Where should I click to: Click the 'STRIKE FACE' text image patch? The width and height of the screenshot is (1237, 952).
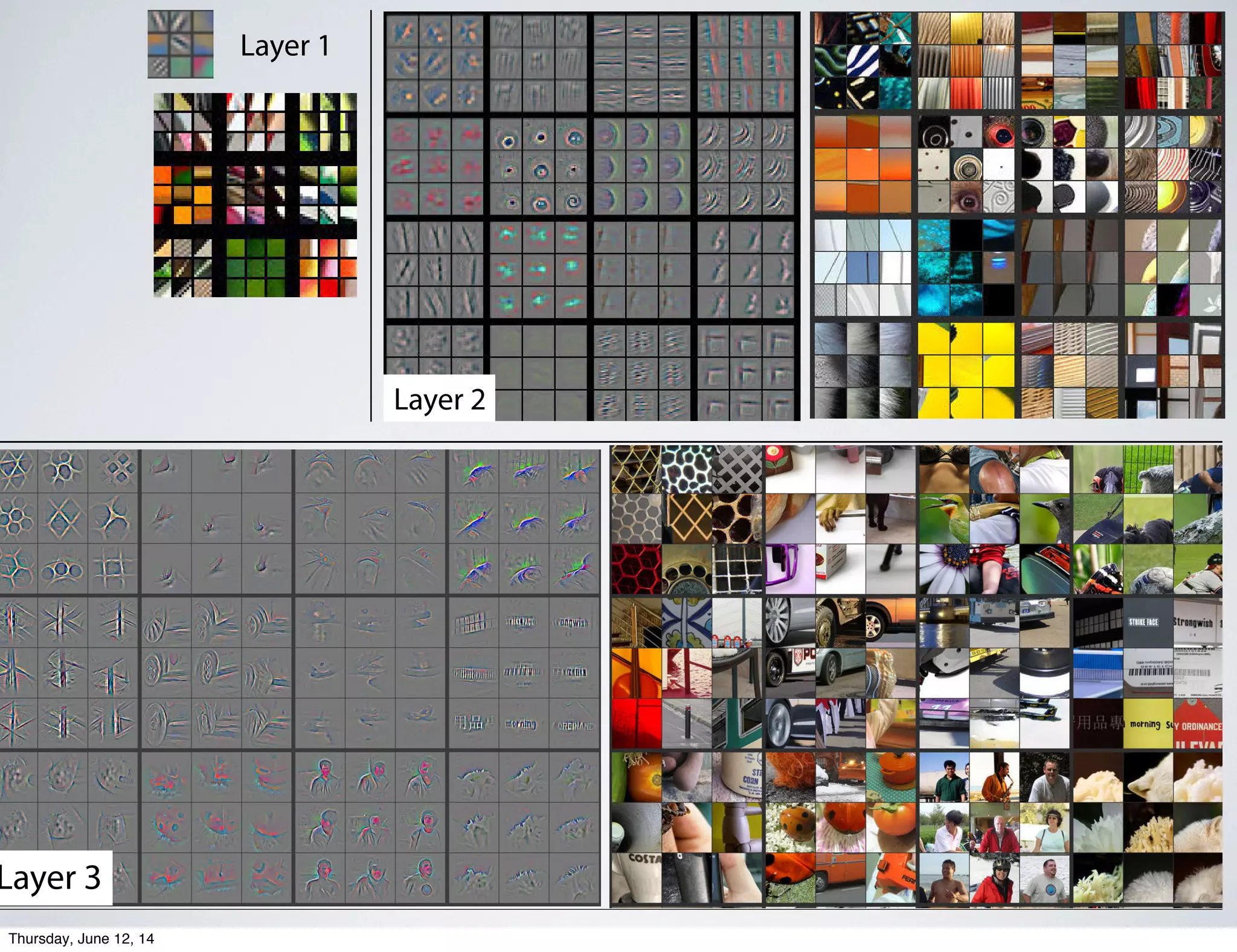click(1147, 622)
